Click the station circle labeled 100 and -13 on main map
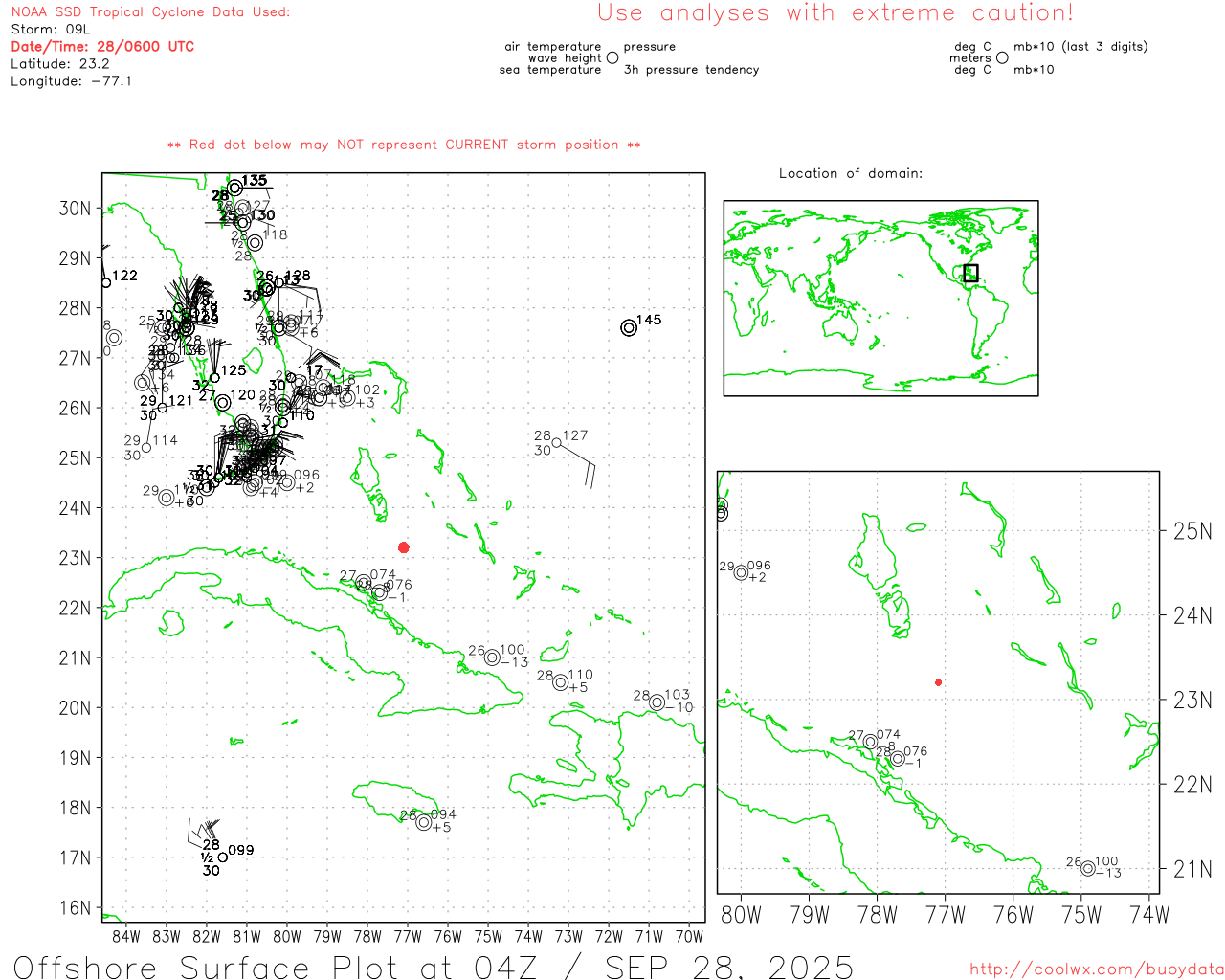This screenshot has width=1225, height=980. pos(492,657)
